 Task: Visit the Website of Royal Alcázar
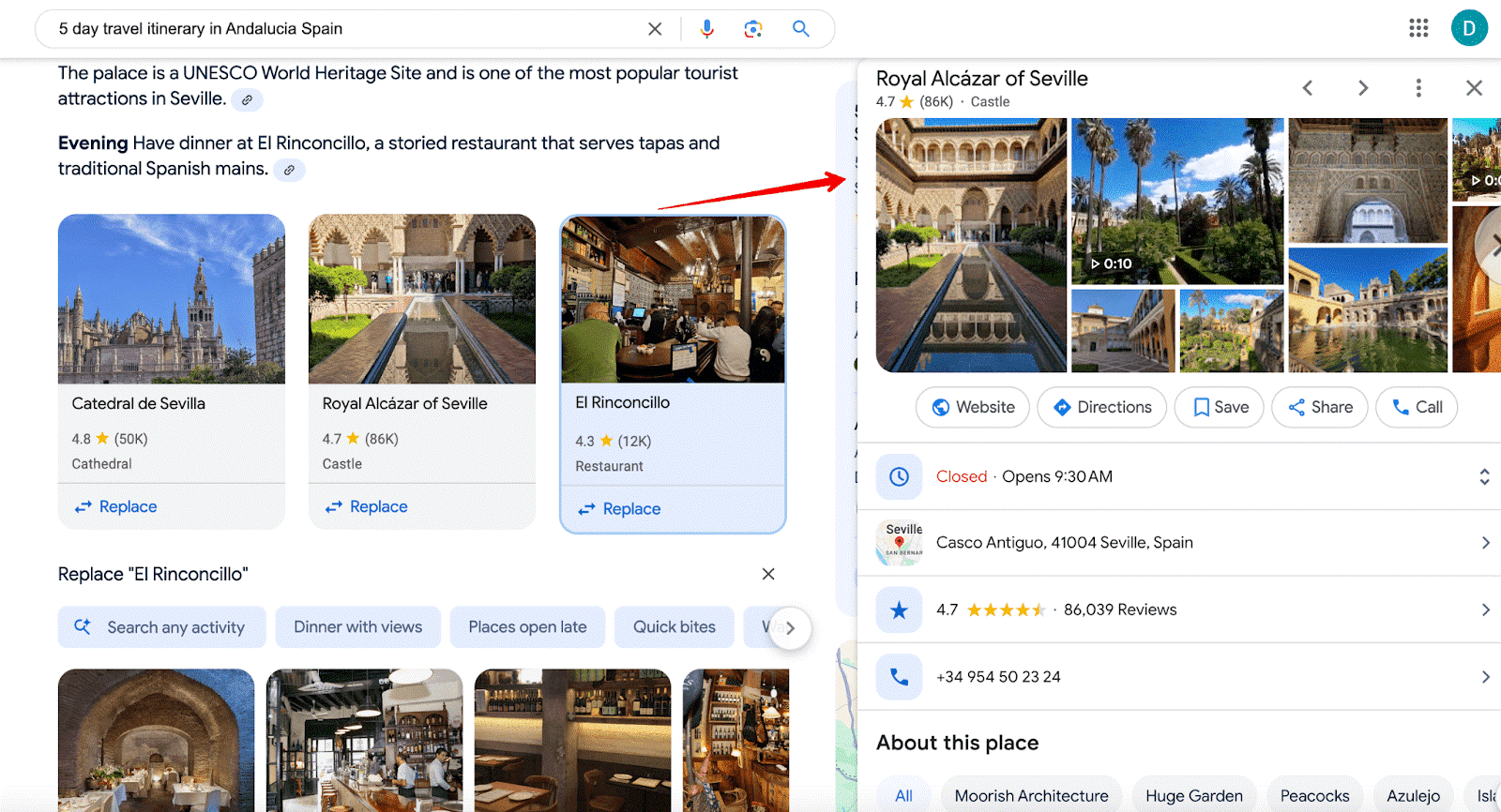click(x=973, y=407)
